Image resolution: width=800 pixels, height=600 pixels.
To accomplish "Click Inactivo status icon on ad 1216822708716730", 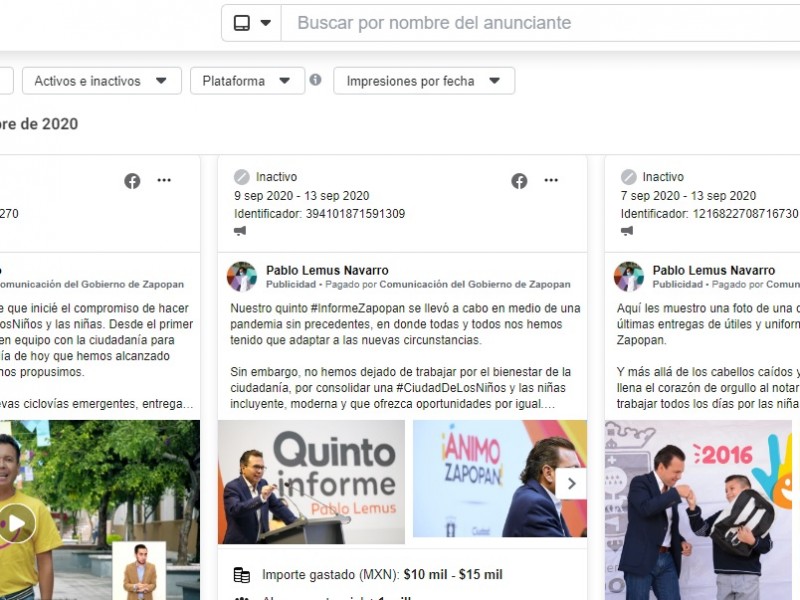I will pos(628,177).
